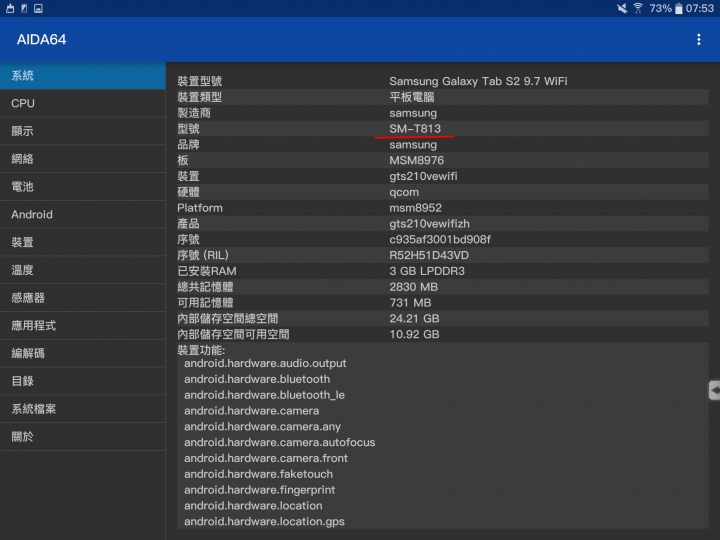Open the 應用程式 category

pos(83,326)
